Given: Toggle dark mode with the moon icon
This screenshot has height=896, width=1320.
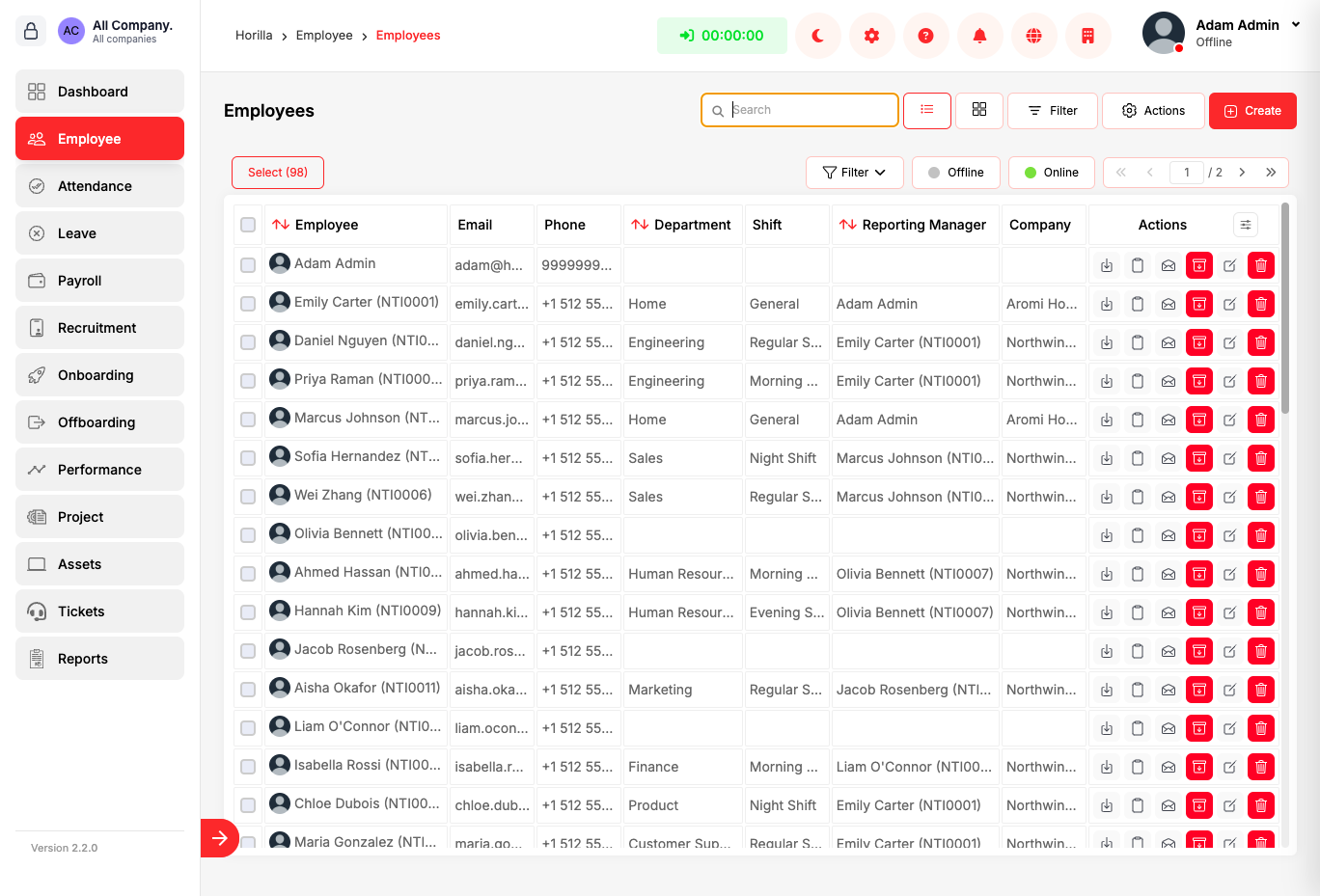Looking at the screenshot, I should 818,36.
